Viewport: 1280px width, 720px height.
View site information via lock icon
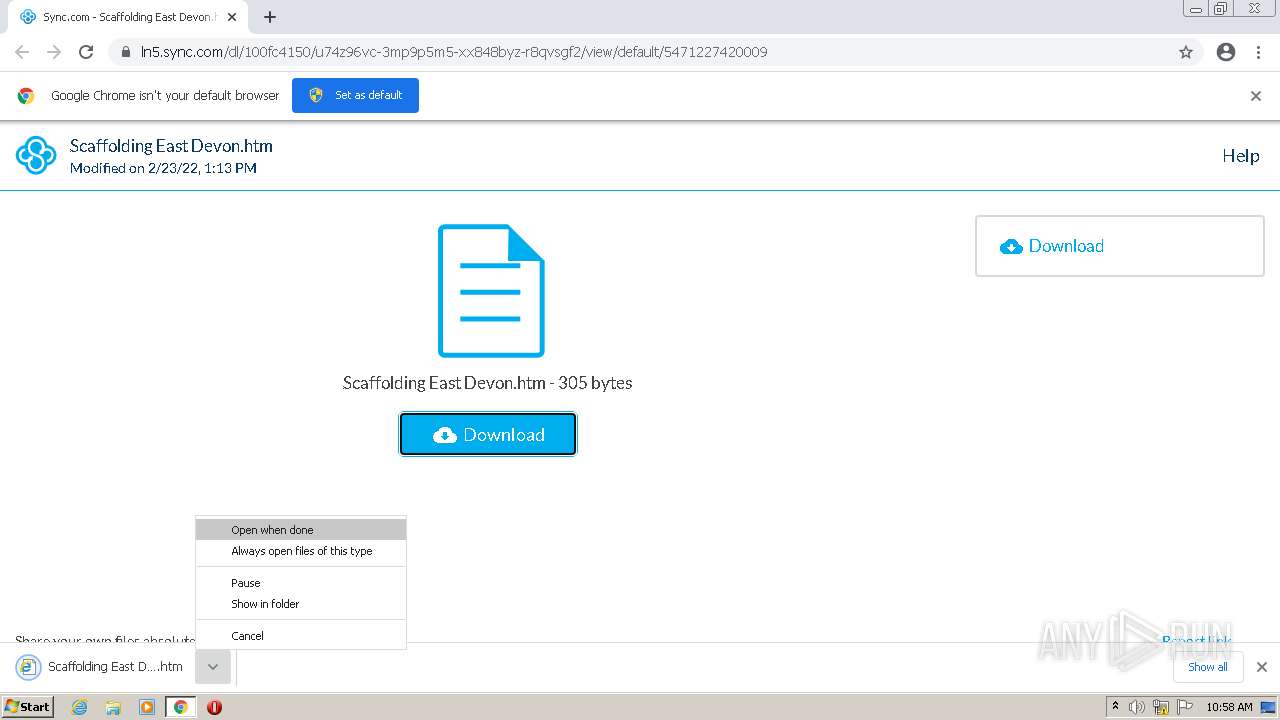pyautogui.click(x=125, y=52)
